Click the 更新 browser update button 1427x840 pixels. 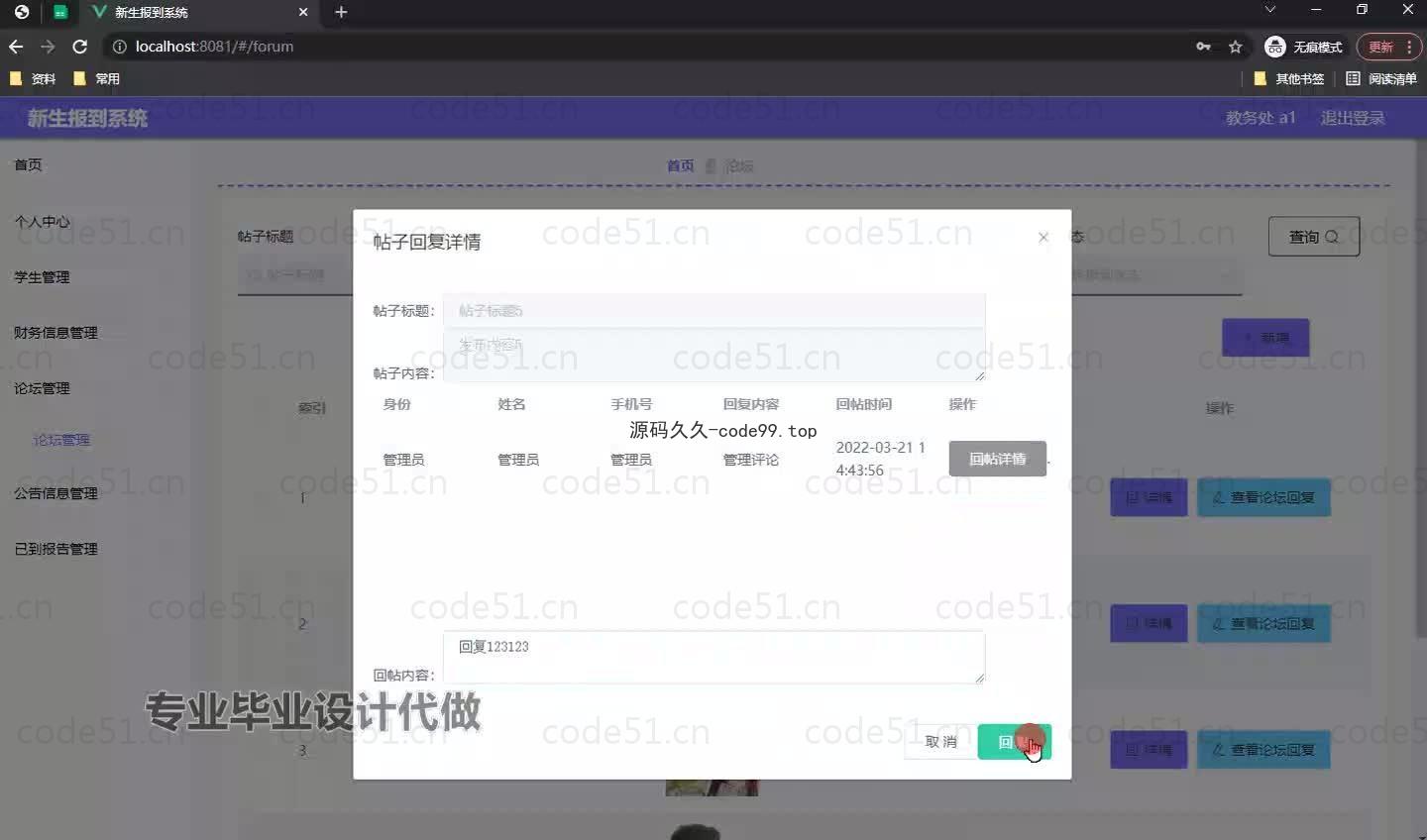(x=1389, y=47)
